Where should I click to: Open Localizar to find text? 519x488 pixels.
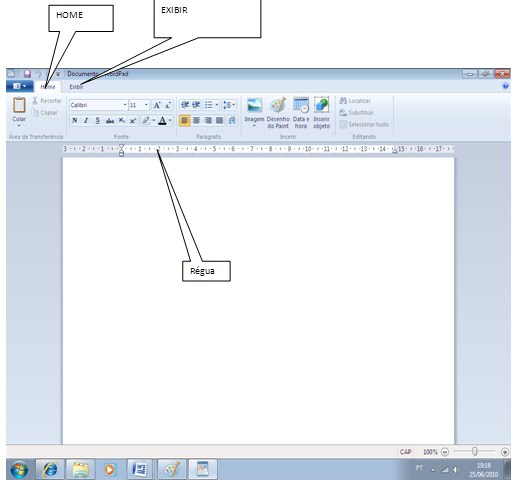tap(355, 101)
